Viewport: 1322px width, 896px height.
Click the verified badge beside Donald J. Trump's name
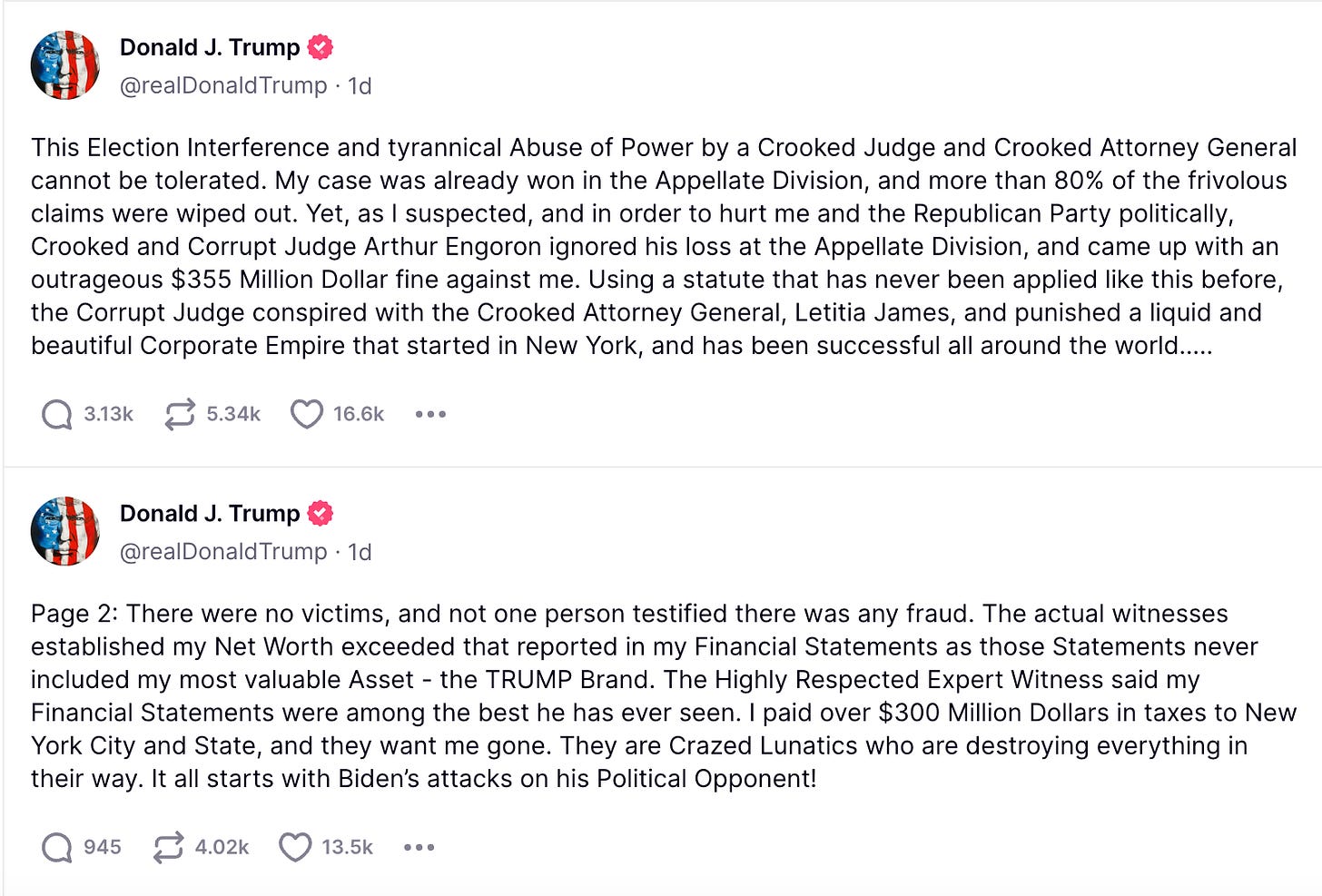320,47
